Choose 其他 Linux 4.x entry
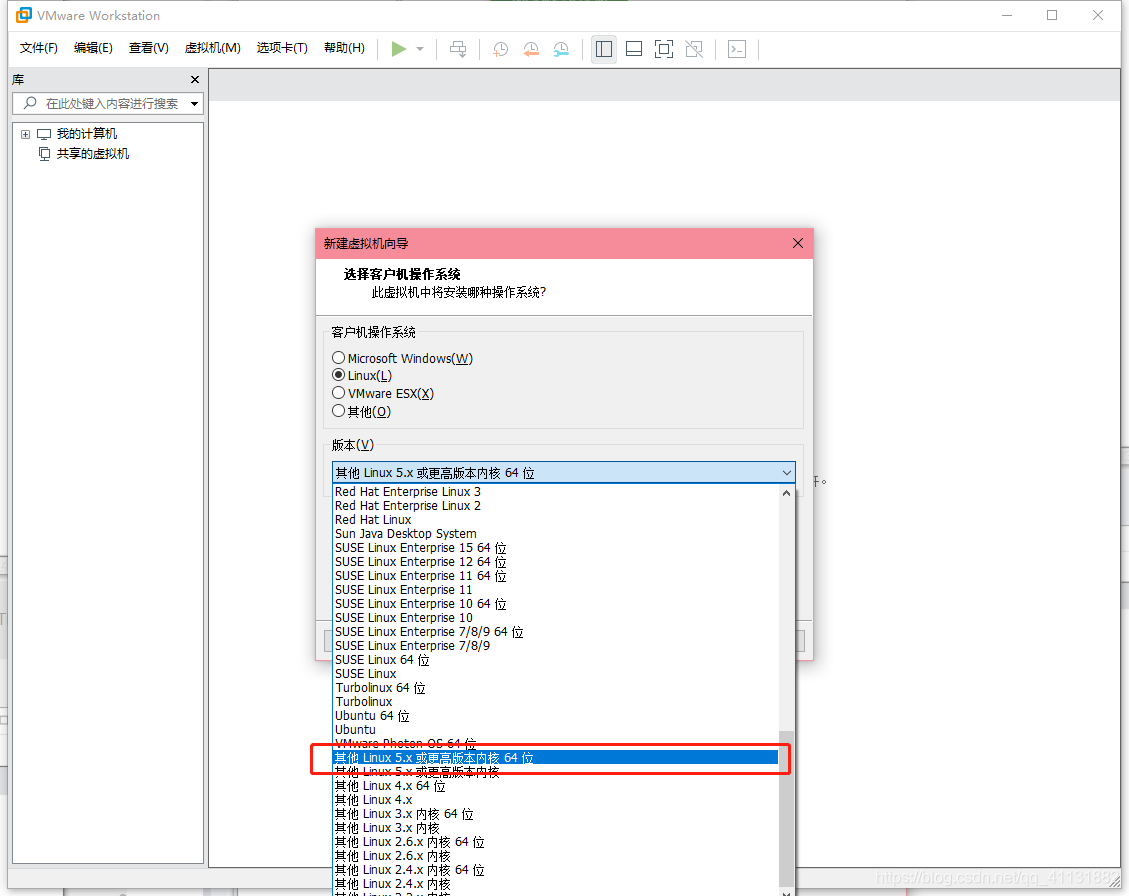 click(x=555, y=799)
